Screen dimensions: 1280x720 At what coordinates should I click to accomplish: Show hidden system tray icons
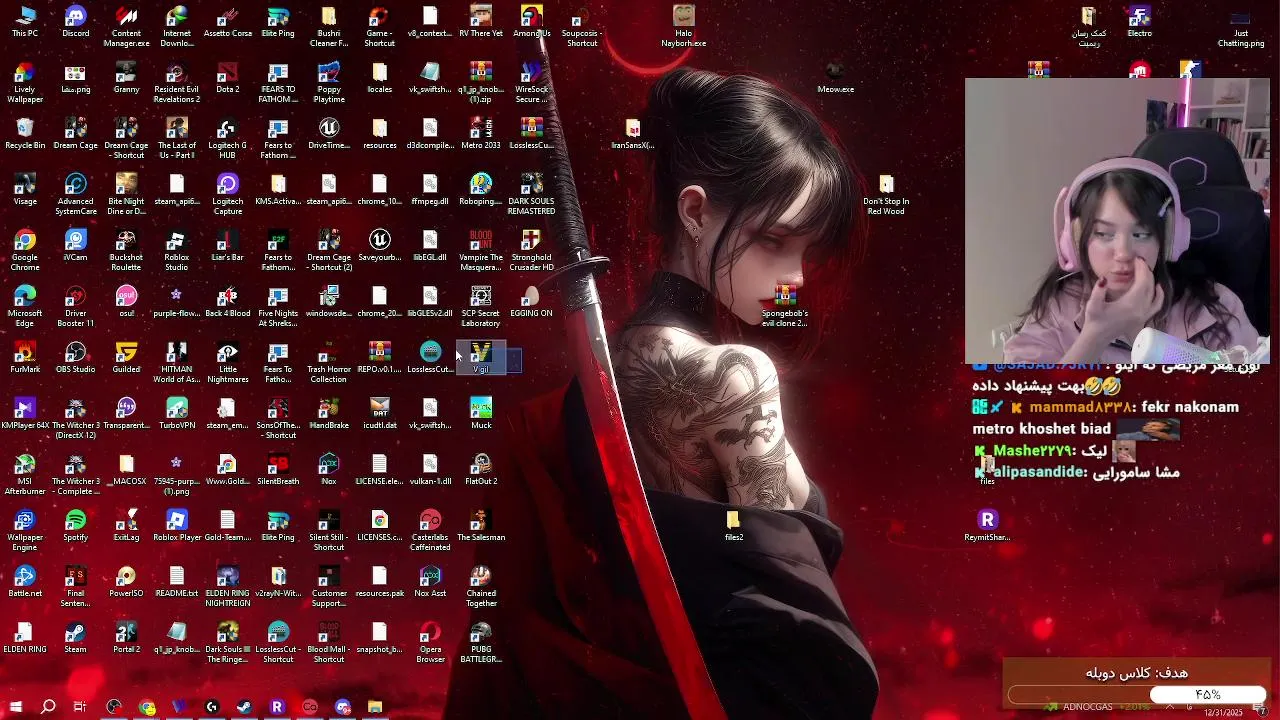coord(1171,707)
